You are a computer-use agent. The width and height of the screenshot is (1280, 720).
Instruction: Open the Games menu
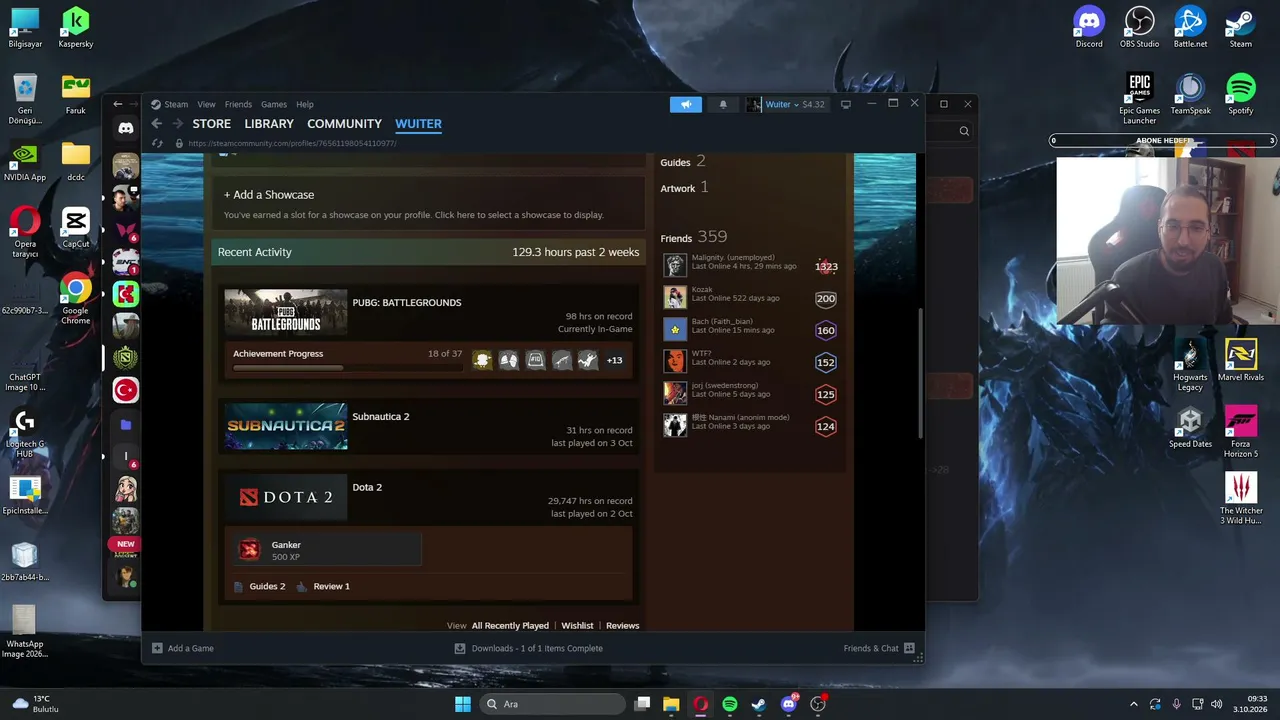click(274, 104)
